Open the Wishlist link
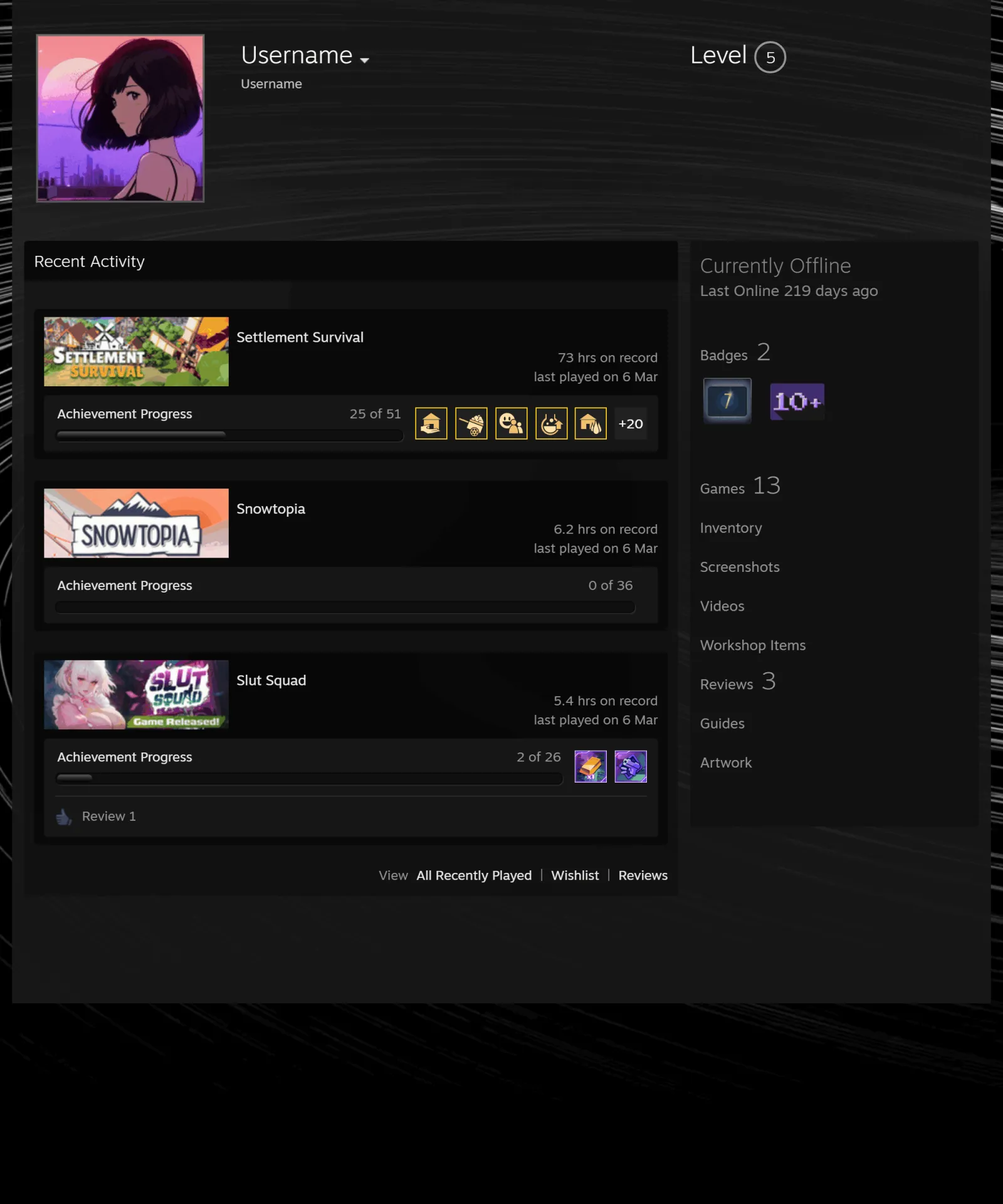Image resolution: width=1003 pixels, height=1204 pixels. [575, 875]
